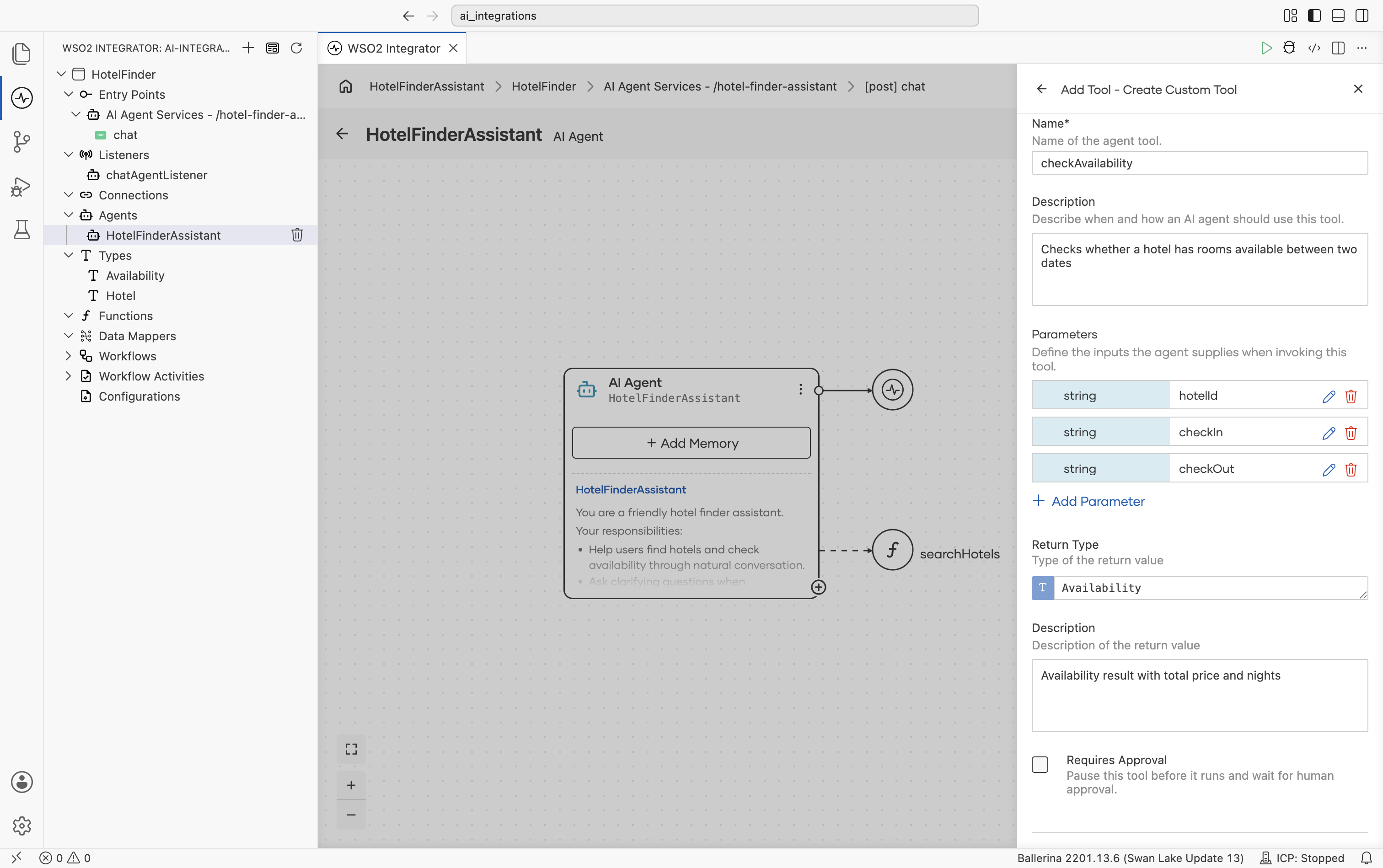The height and width of the screenshot is (868, 1383).
Task: Zoom out on the canvas with minus
Action: [351, 814]
